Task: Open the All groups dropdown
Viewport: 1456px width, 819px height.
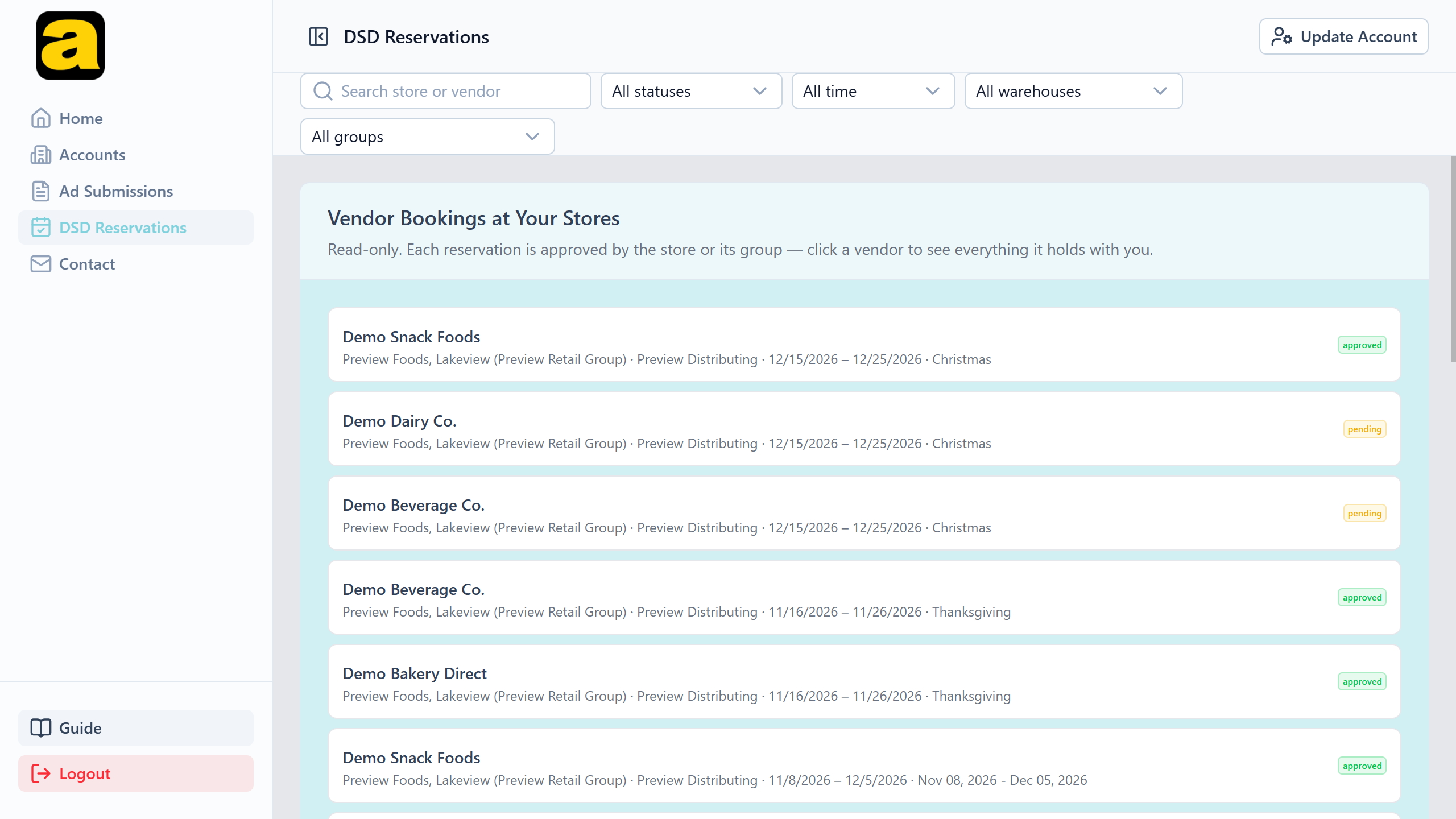Action: click(428, 136)
